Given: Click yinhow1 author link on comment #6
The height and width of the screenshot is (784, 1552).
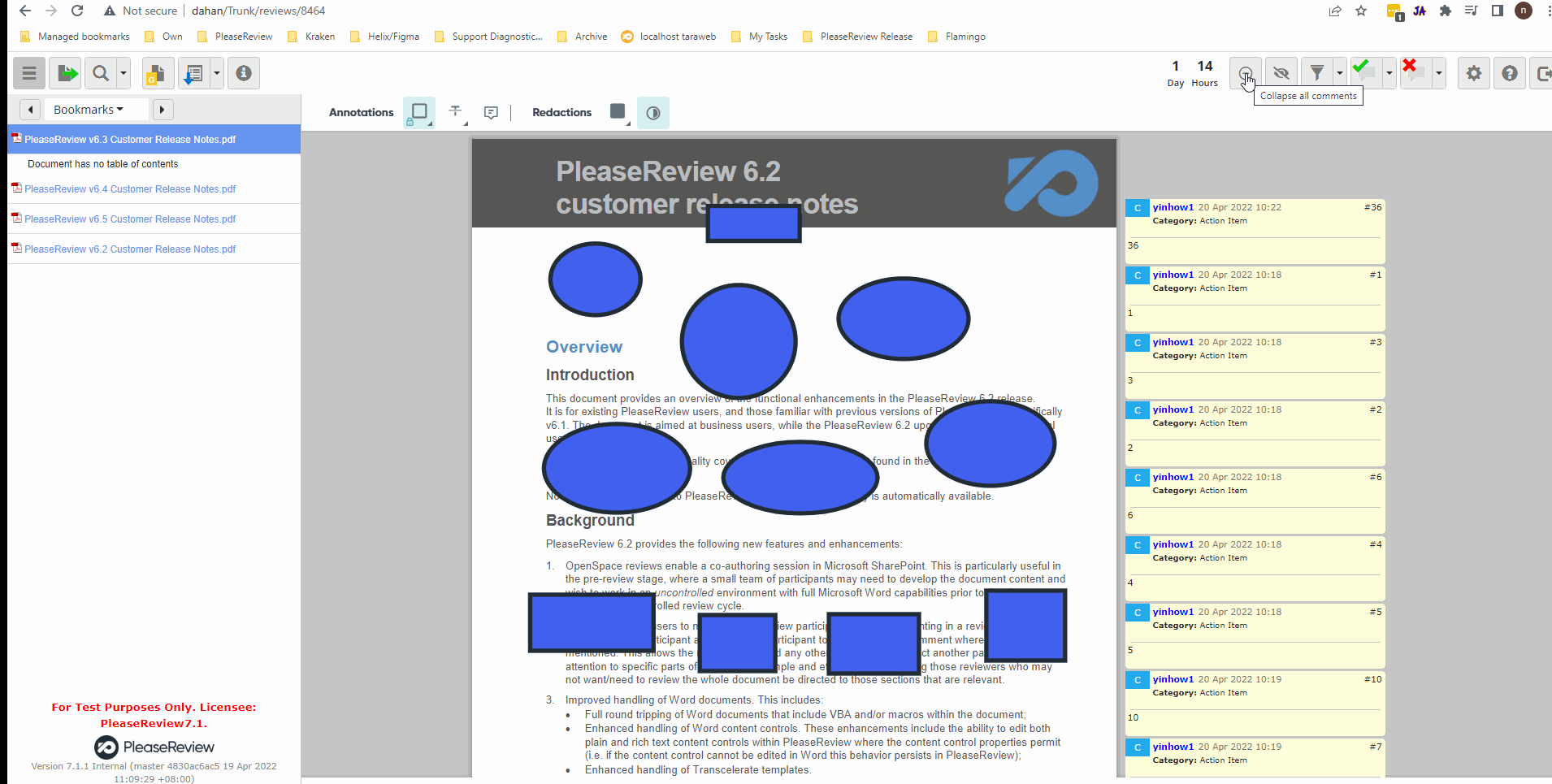Looking at the screenshot, I should click(x=1173, y=477).
